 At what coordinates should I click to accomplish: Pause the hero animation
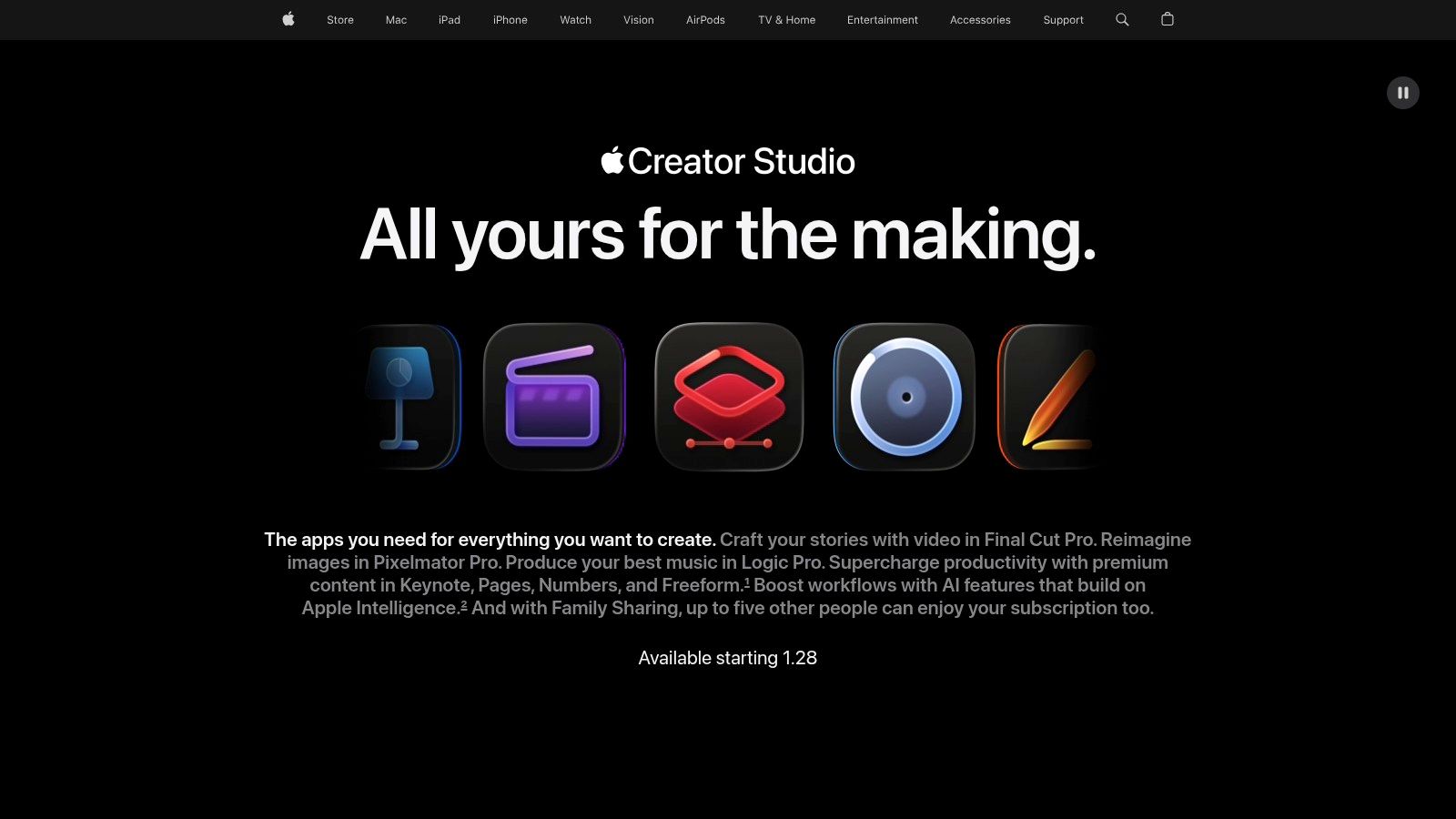[1403, 92]
